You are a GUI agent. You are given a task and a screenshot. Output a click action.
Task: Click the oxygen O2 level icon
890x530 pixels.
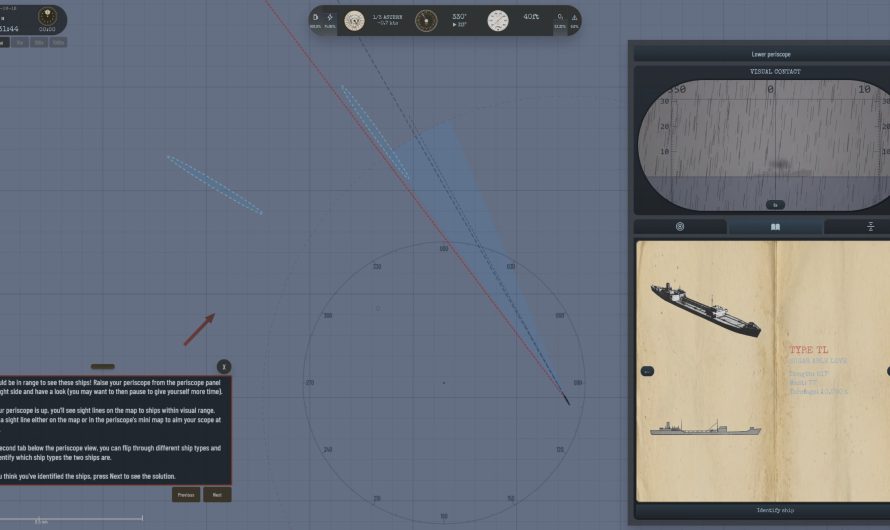(560, 17)
